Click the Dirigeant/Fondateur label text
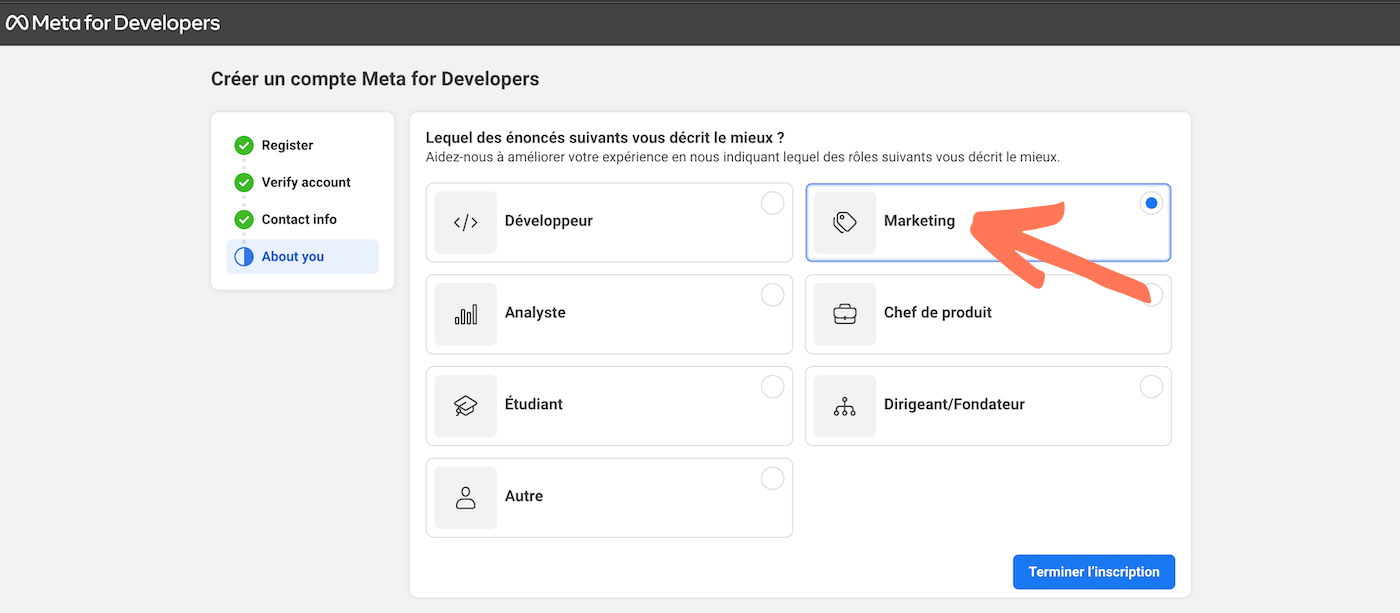 [x=954, y=405]
